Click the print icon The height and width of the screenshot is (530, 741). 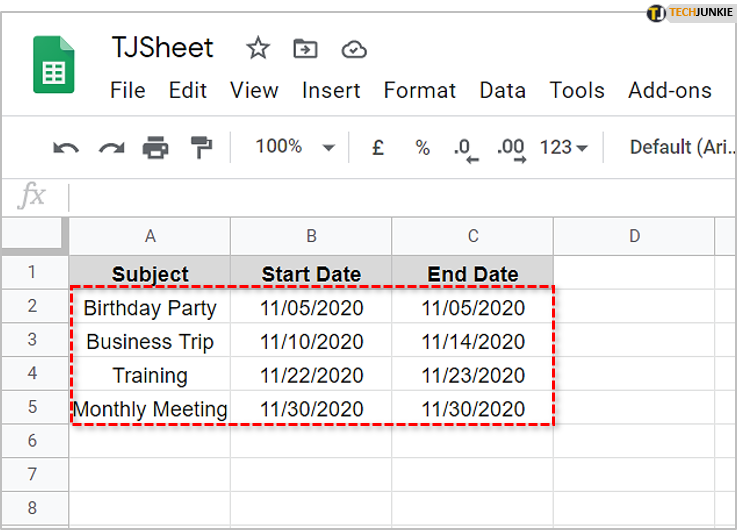point(155,148)
